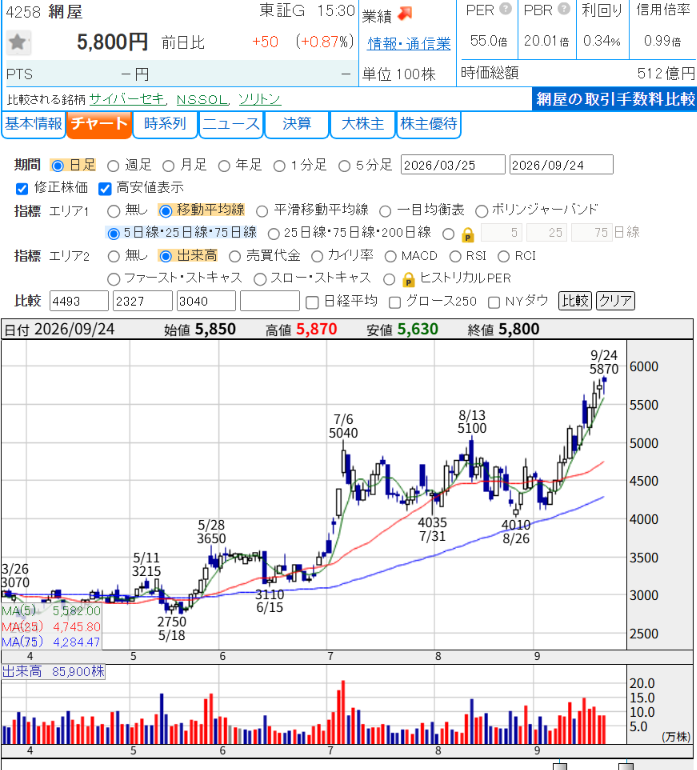Click the lock icon beside ヒストリカルPER
The width and height of the screenshot is (697, 770).
pos(408,280)
